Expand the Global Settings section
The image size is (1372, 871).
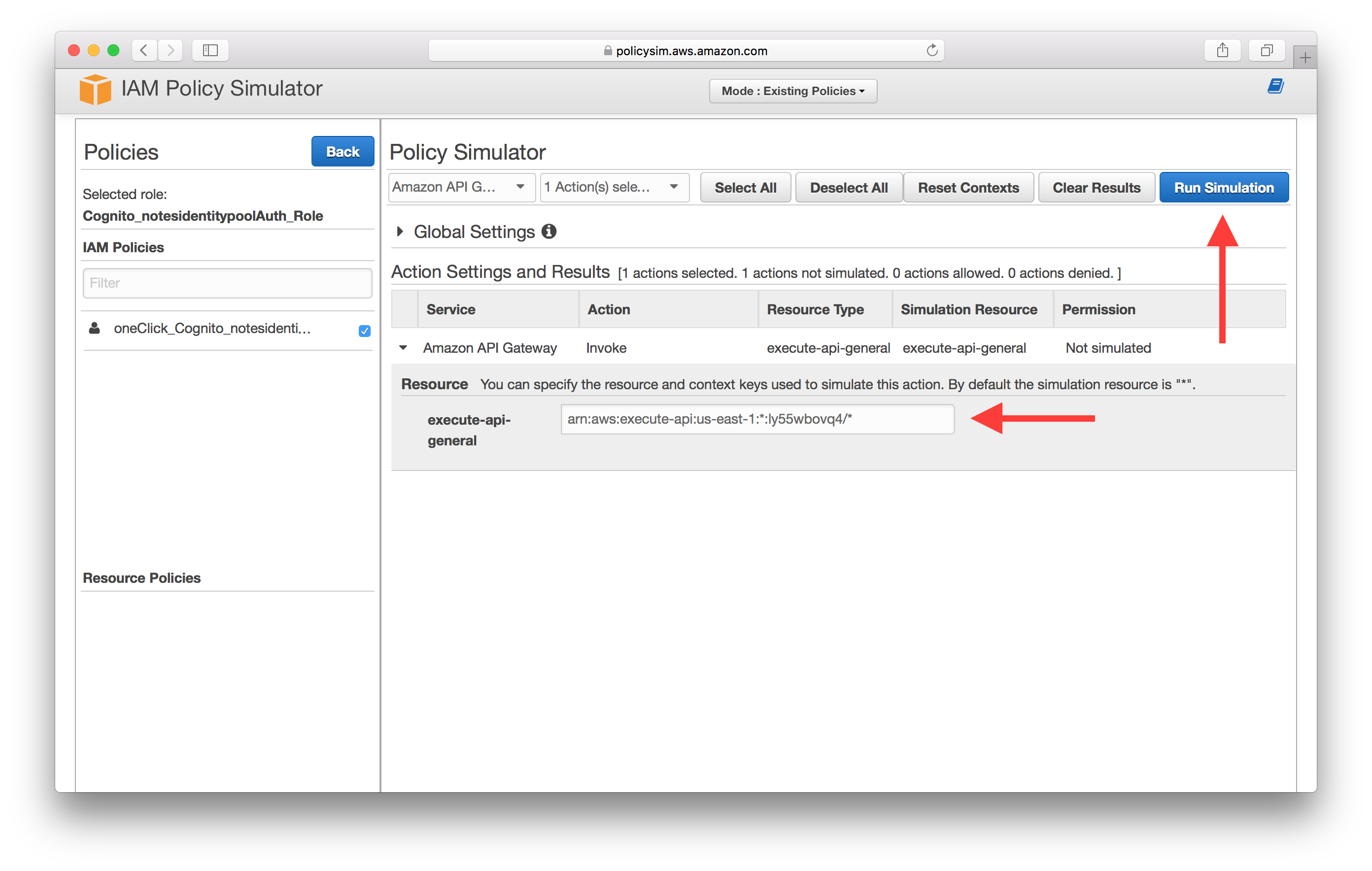(402, 231)
